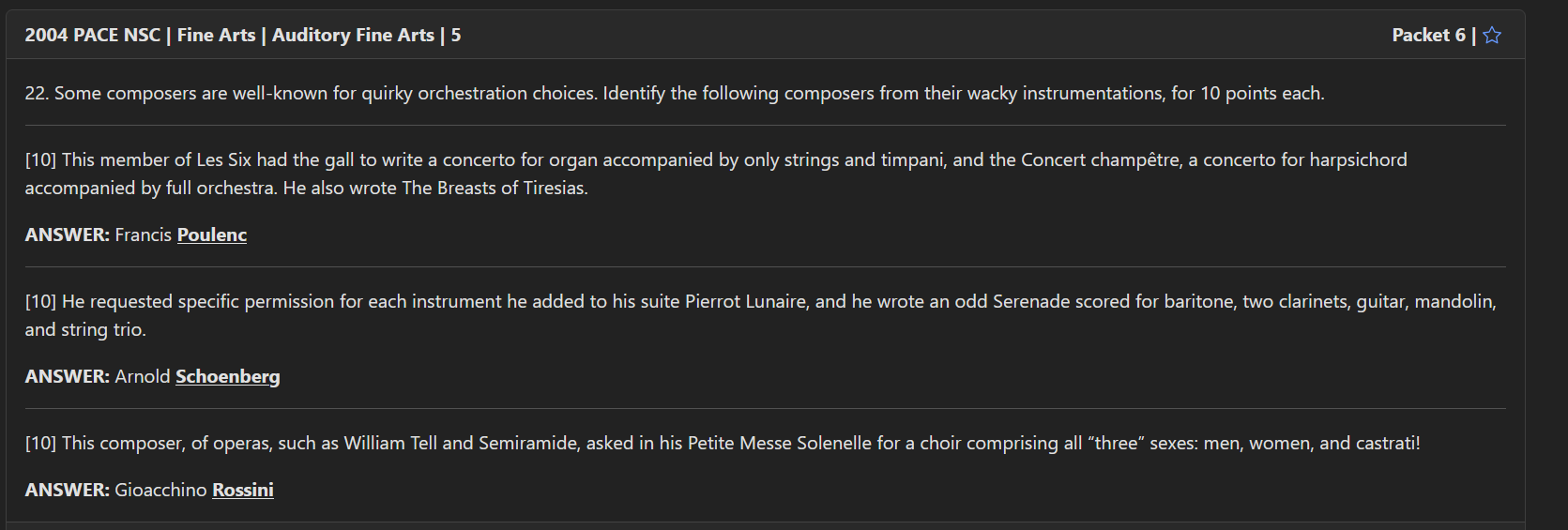
Task: Click the Auditory Fine Arts subcategory label
Action: (353, 36)
